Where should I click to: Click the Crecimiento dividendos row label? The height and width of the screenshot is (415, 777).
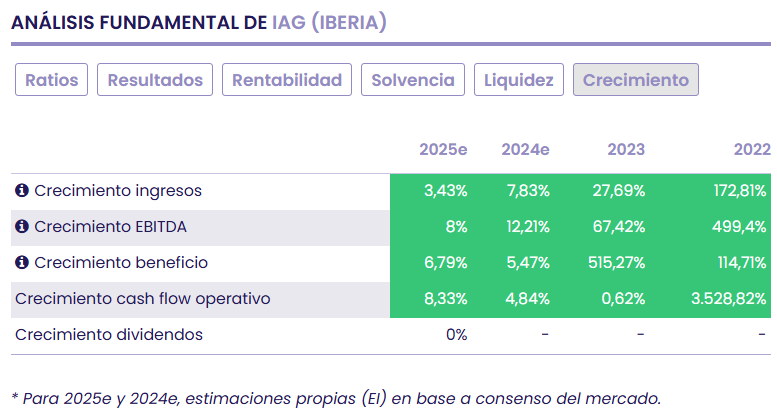[109, 335]
